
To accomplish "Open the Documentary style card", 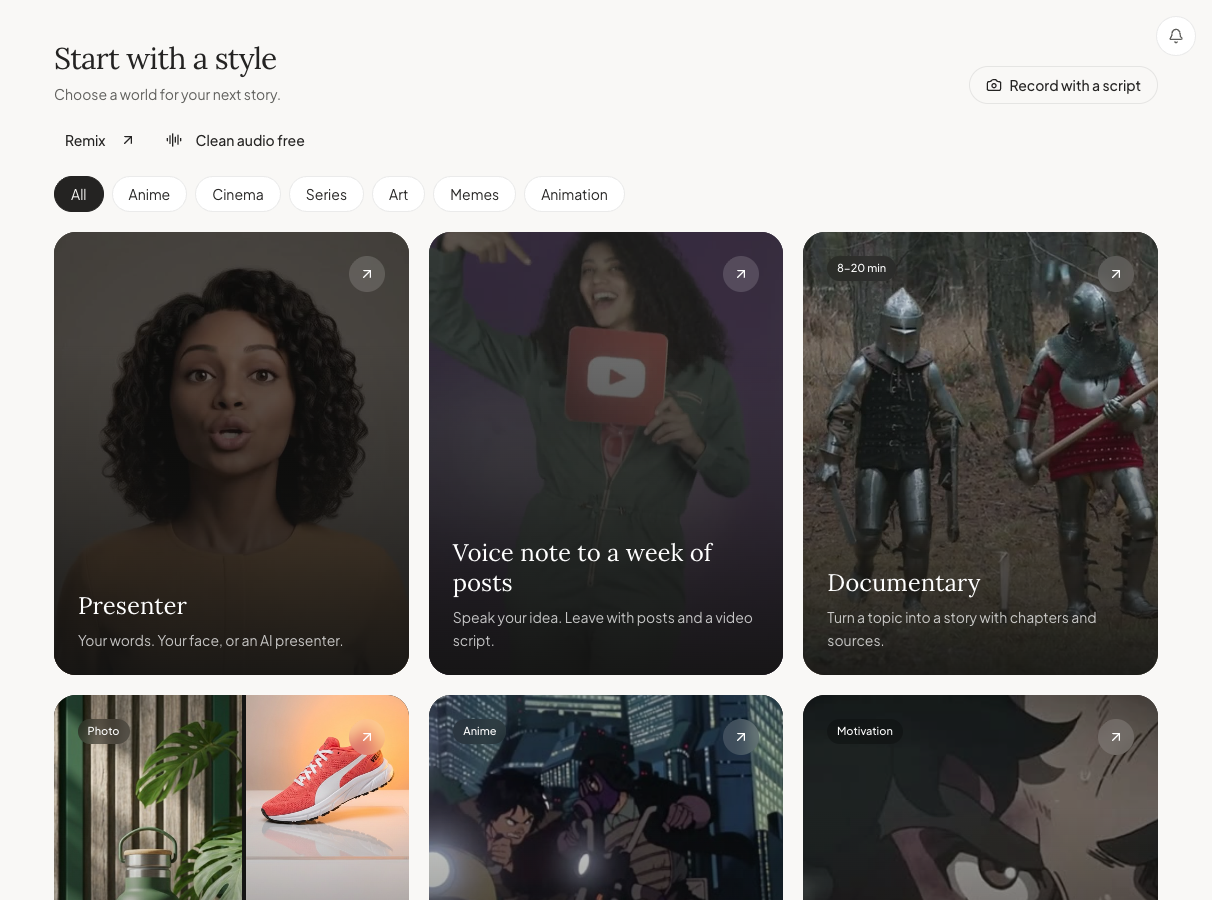I will (980, 453).
